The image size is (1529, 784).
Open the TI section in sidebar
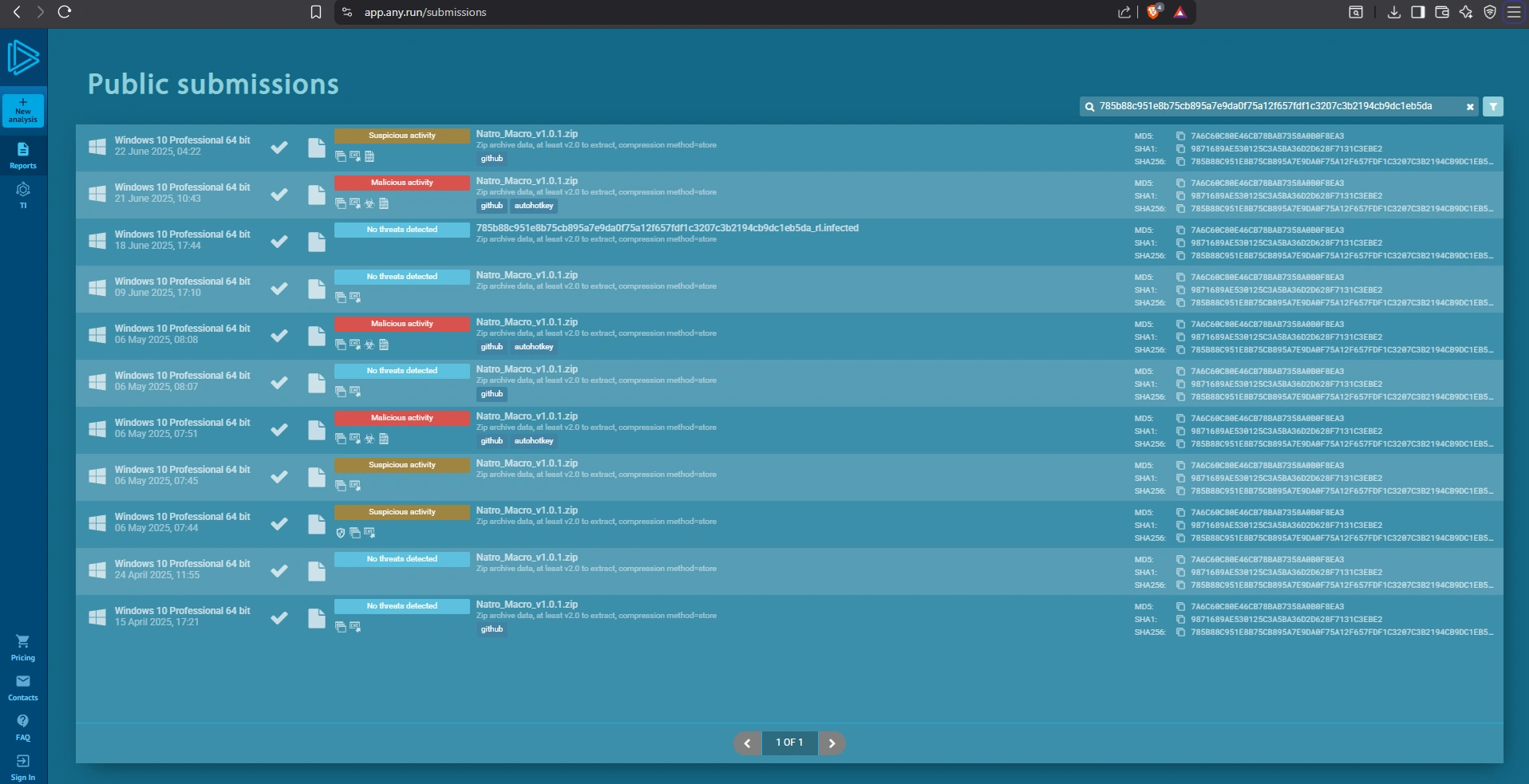click(23, 195)
